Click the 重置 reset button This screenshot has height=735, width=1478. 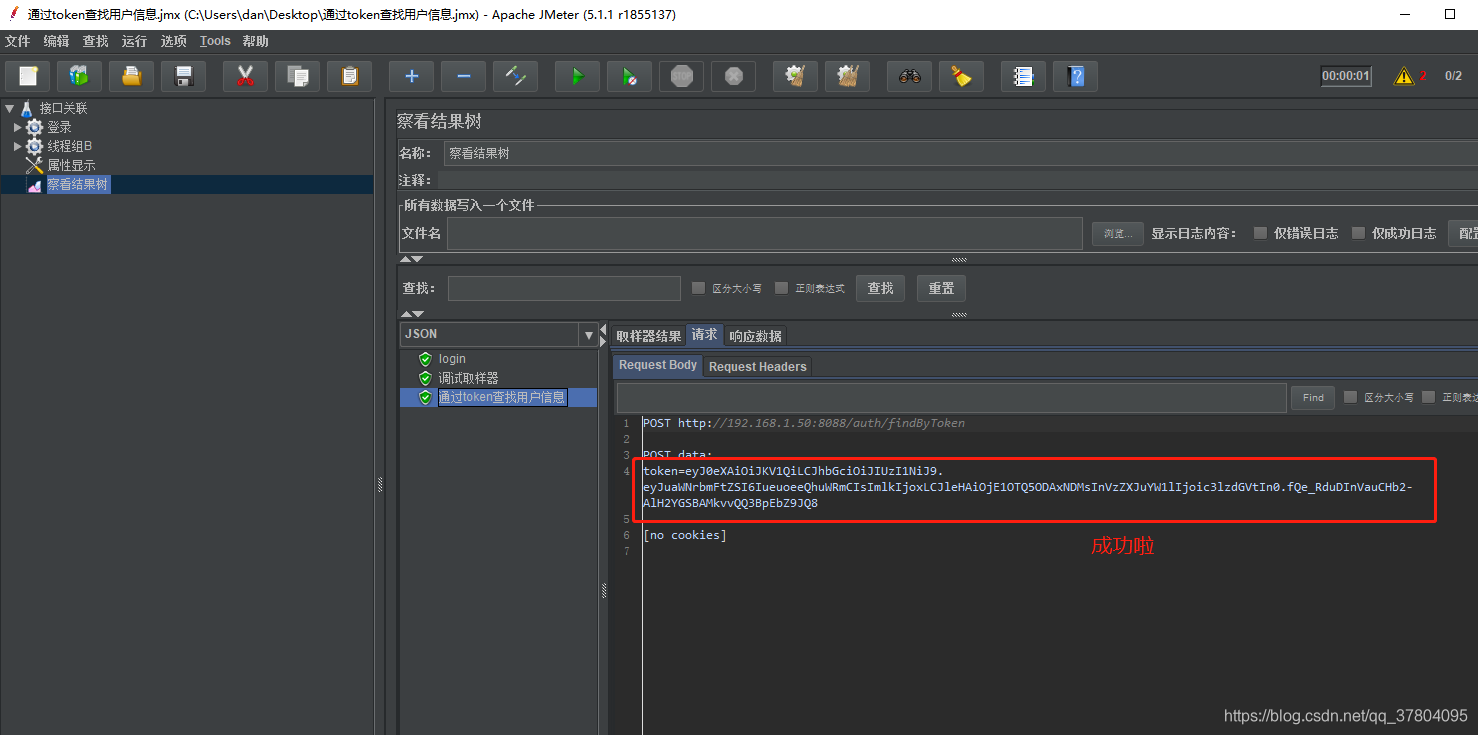click(x=941, y=288)
